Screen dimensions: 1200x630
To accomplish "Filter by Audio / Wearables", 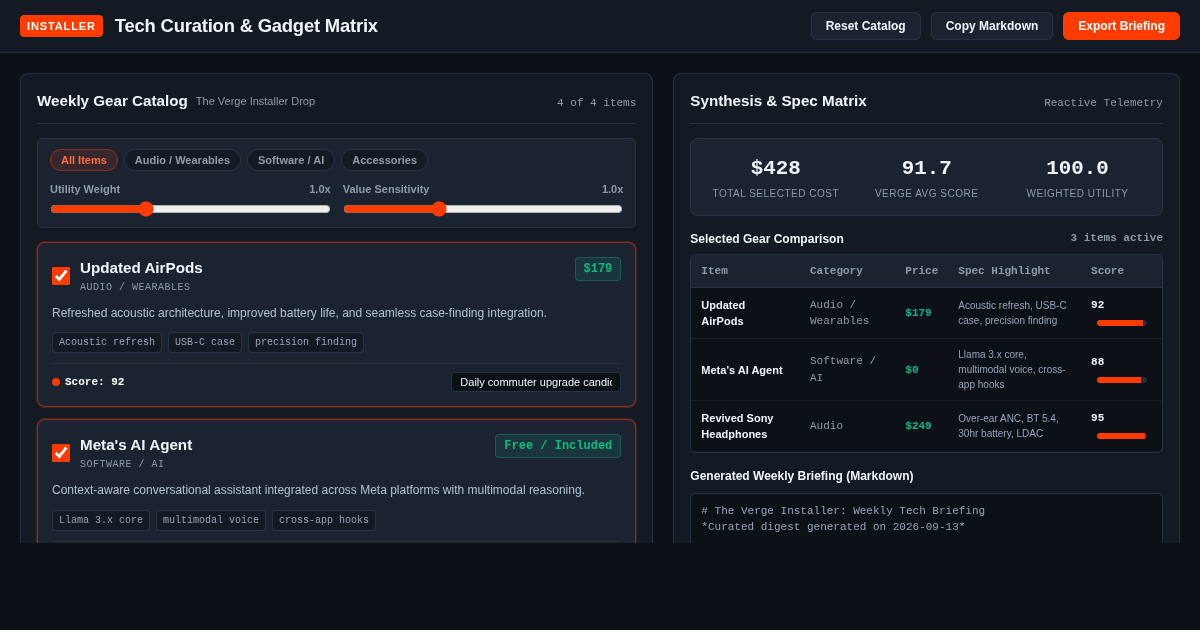I will click(x=182, y=160).
